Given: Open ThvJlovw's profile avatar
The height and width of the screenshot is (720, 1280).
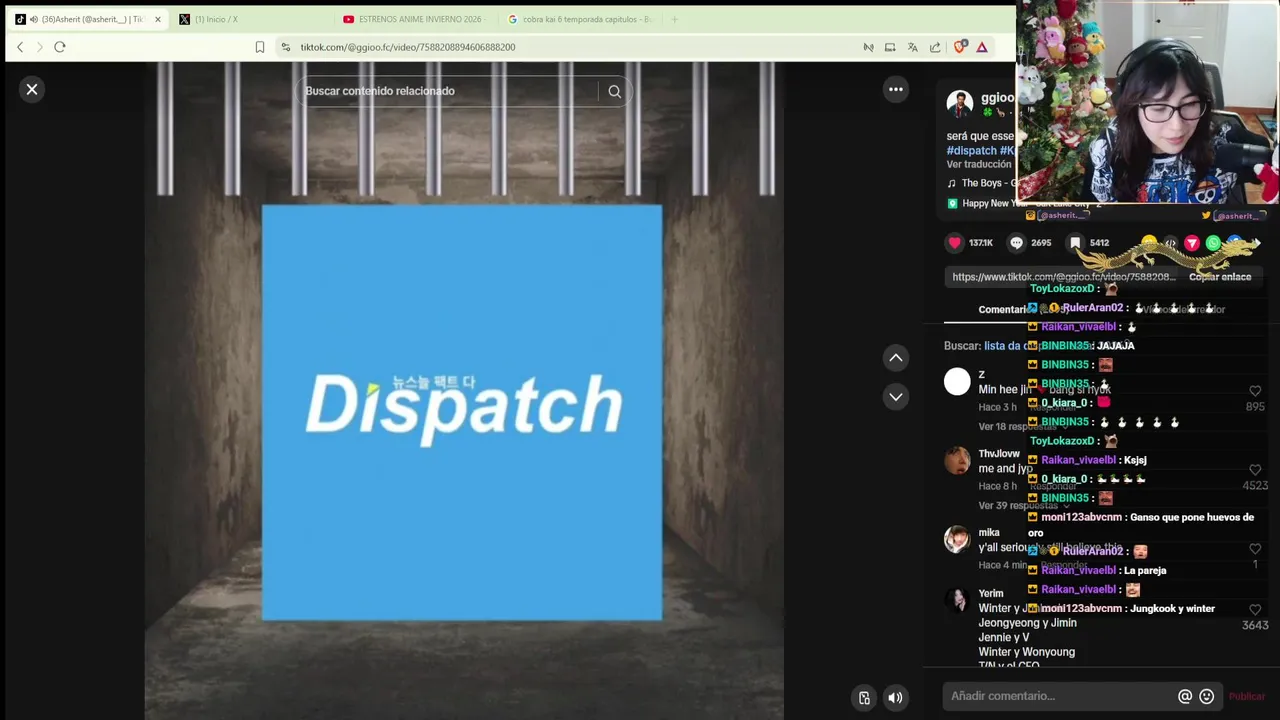Looking at the screenshot, I should point(957,460).
